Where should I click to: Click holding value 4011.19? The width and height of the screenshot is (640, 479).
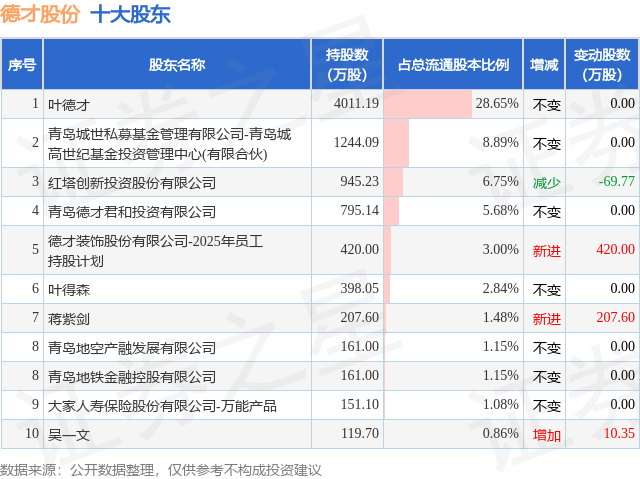[x=356, y=103]
